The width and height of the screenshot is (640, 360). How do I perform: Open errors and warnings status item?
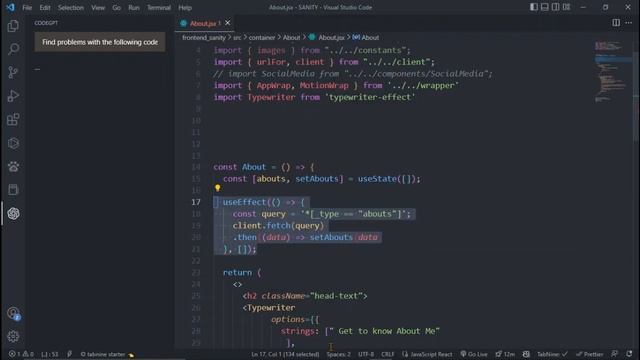(21, 354)
